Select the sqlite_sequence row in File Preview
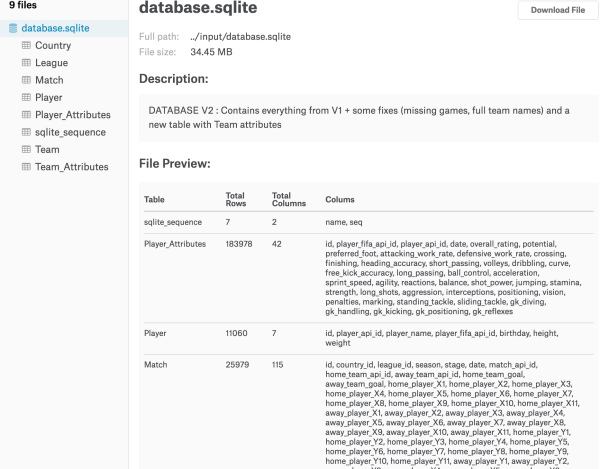Screen dimensions: 600x469 coord(173,221)
